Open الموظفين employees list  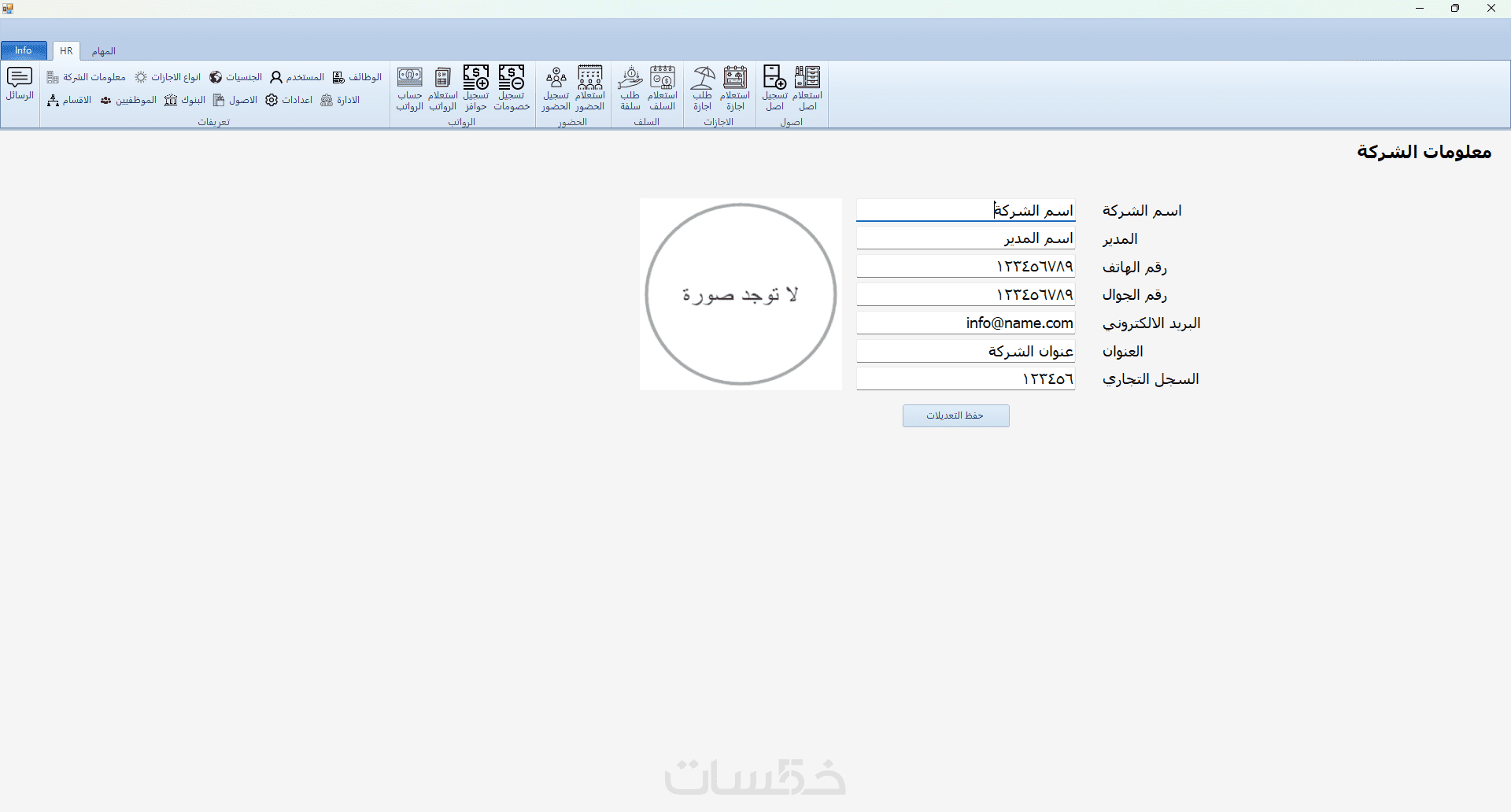(128, 100)
